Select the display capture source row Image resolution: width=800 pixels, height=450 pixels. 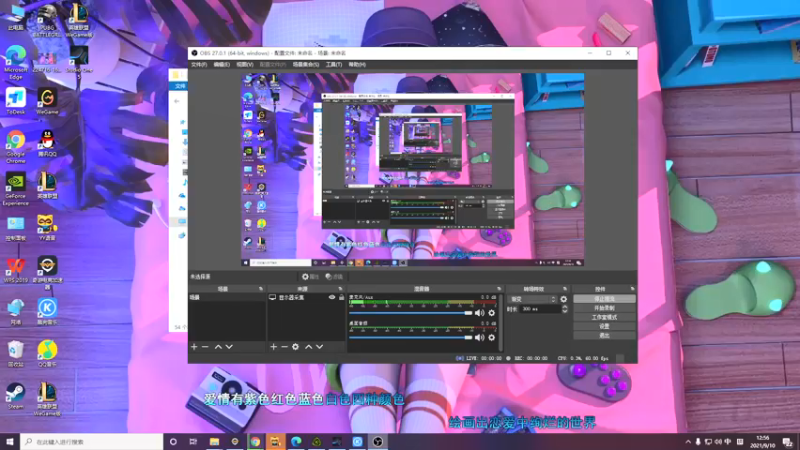(306, 297)
